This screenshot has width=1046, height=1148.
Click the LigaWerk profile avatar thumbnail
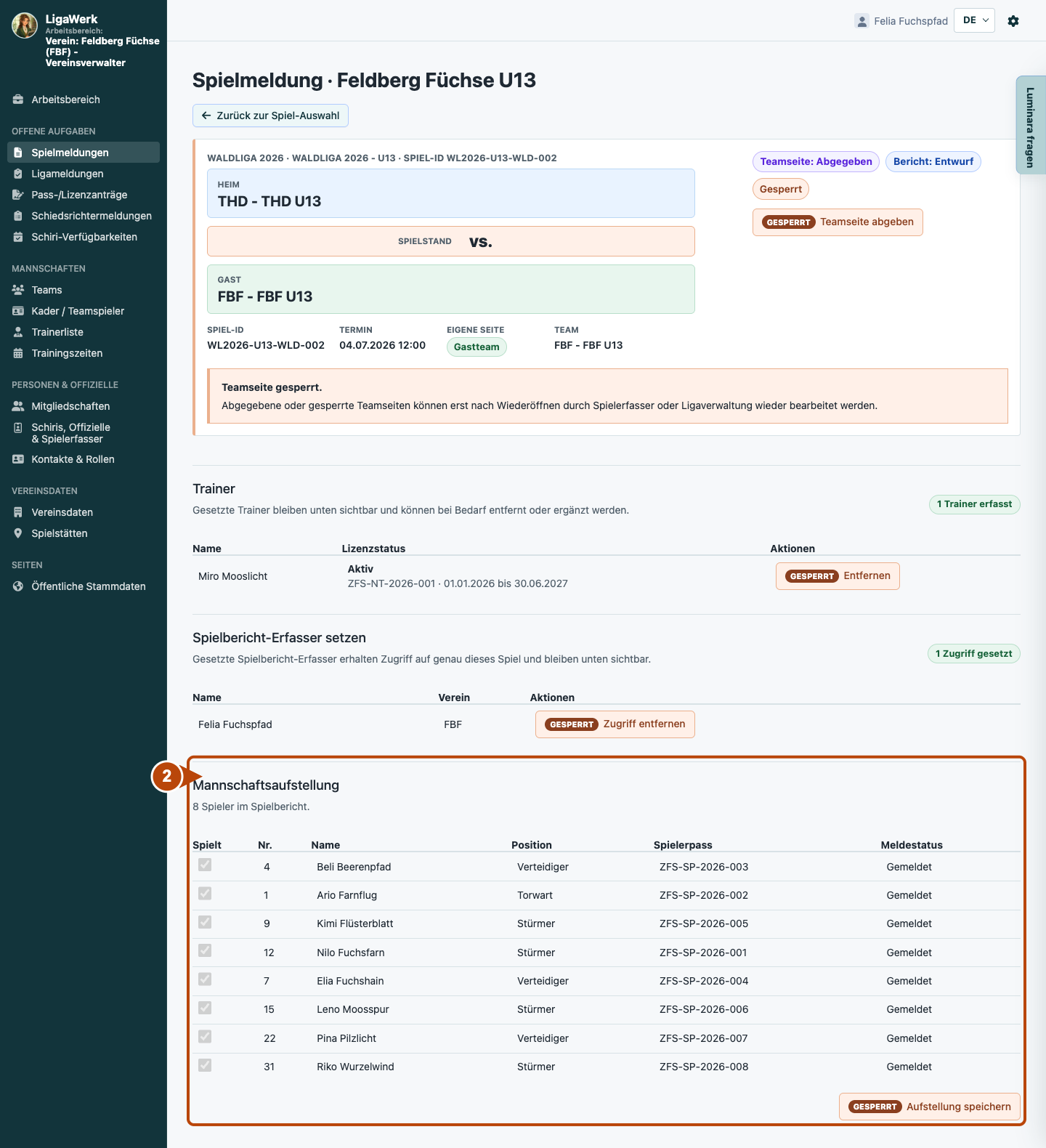[25, 25]
